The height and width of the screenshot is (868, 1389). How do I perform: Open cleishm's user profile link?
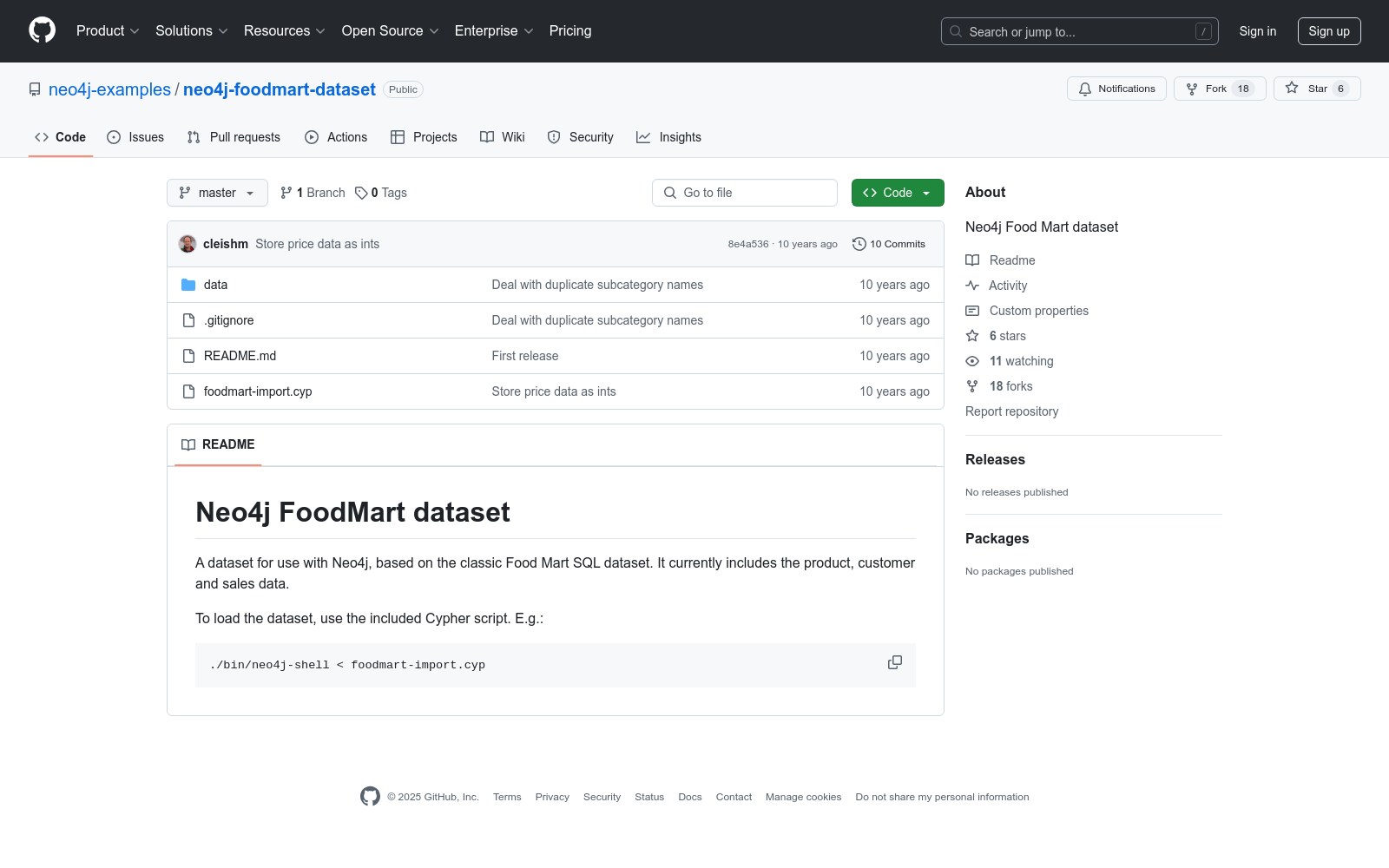[x=226, y=244]
